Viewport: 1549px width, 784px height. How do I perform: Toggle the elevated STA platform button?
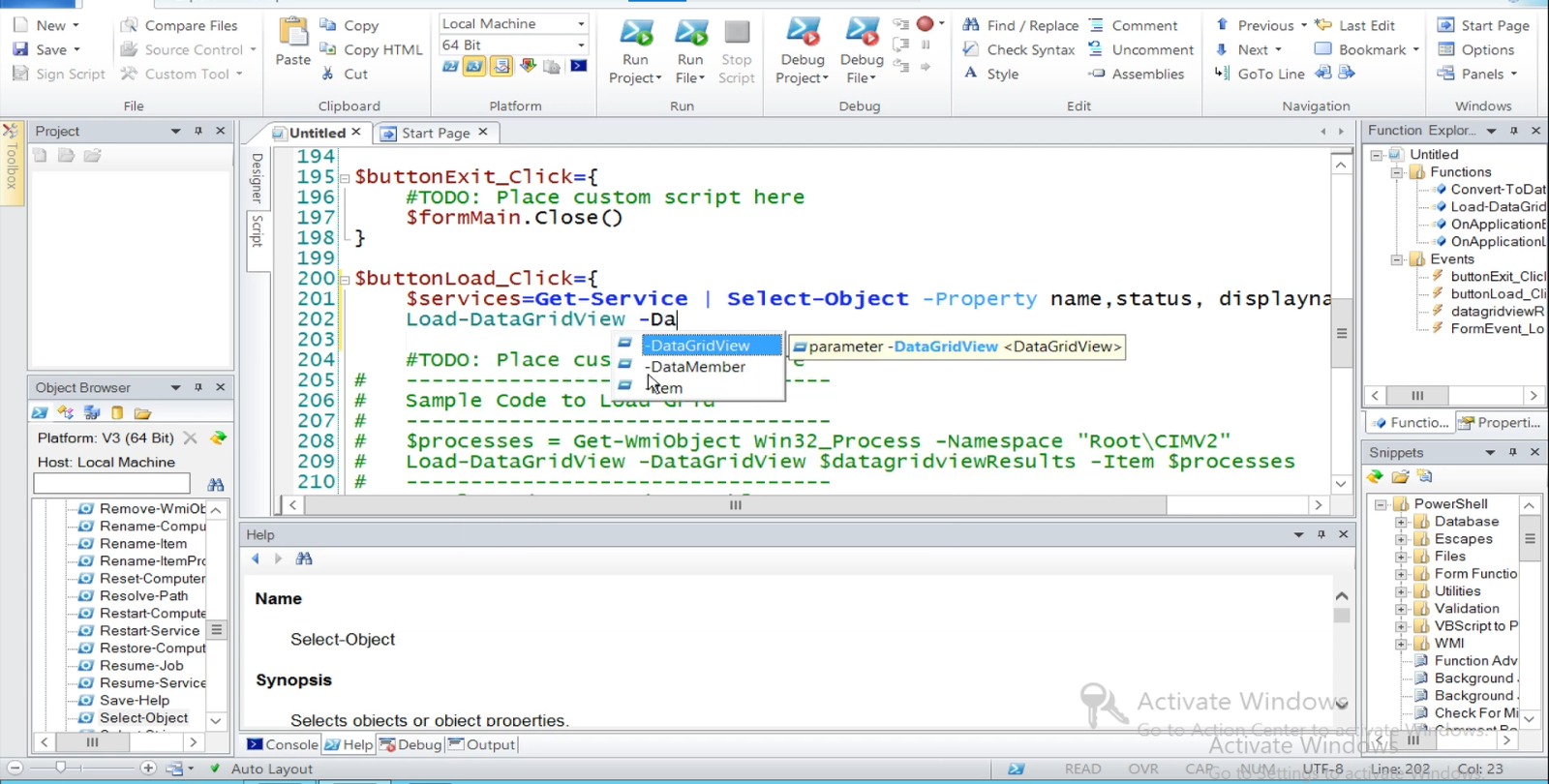tap(501, 66)
